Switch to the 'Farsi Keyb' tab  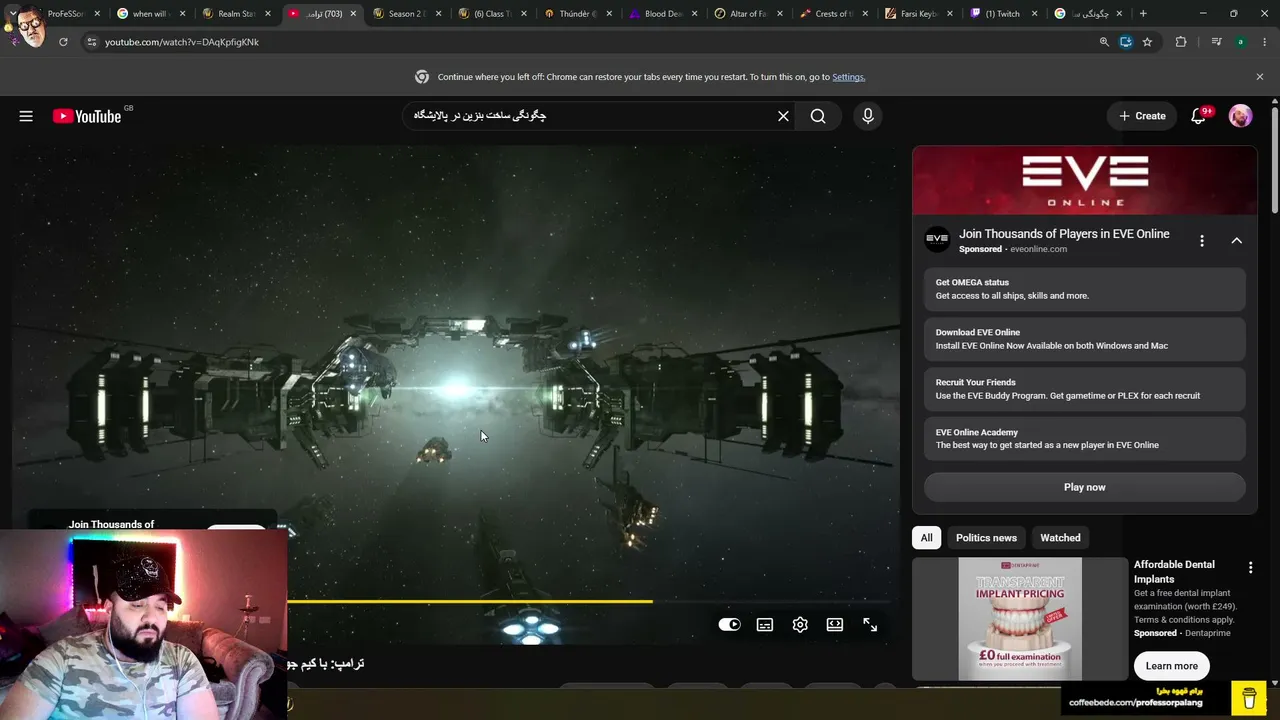pyautogui.click(x=919, y=14)
